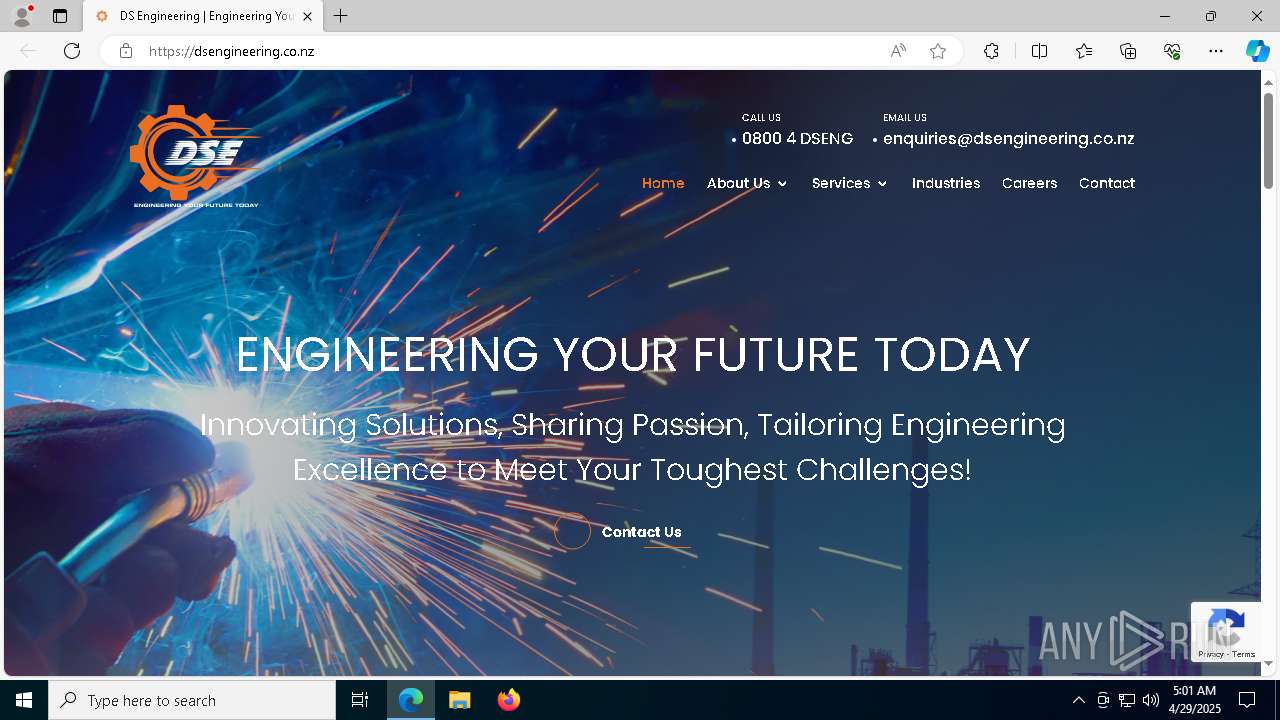Turn on Read aloud
Viewport: 1280px width, 720px height.
(x=898, y=51)
